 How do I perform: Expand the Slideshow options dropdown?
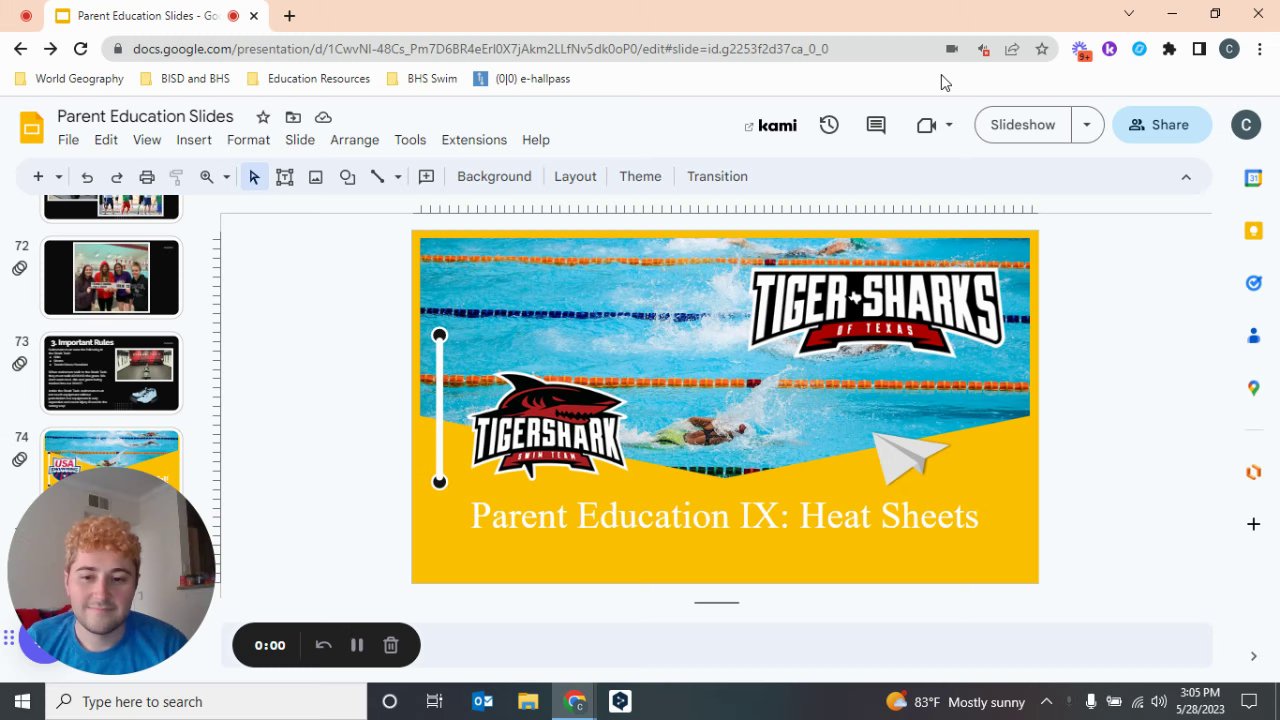pos(1087,125)
